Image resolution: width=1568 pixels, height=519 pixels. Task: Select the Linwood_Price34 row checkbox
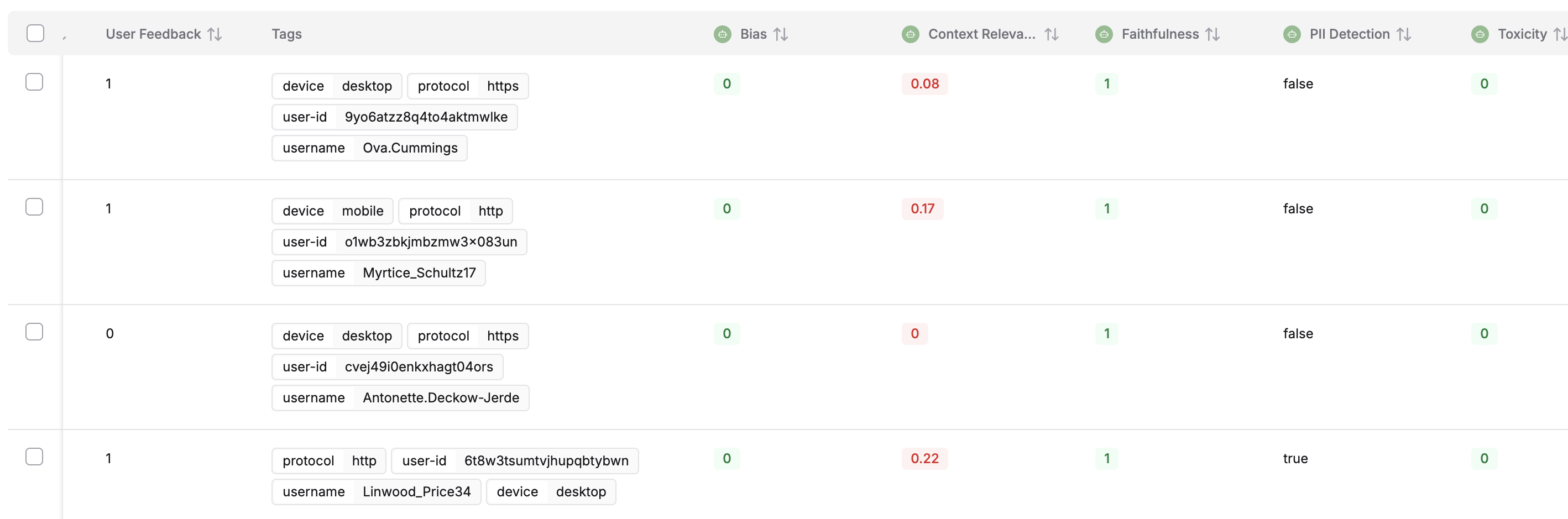(x=35, y=457)
